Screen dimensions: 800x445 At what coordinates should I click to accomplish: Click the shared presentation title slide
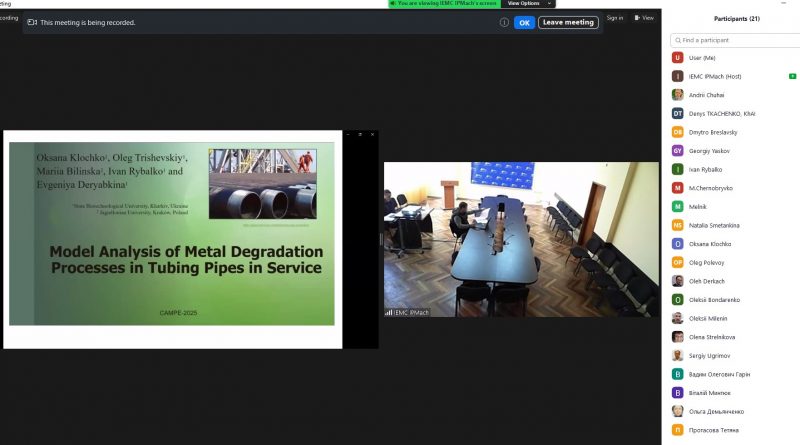[x=172, y=240]
